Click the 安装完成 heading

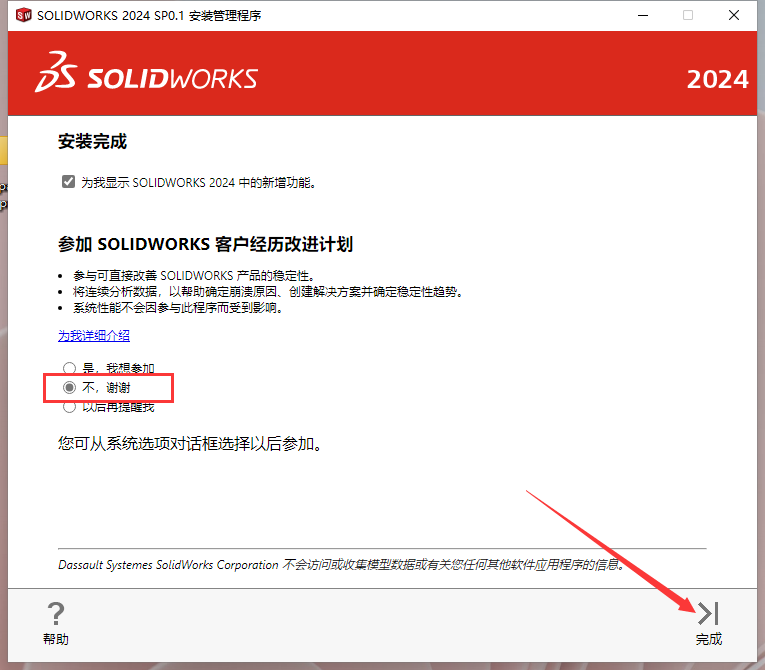click(93, 142)
